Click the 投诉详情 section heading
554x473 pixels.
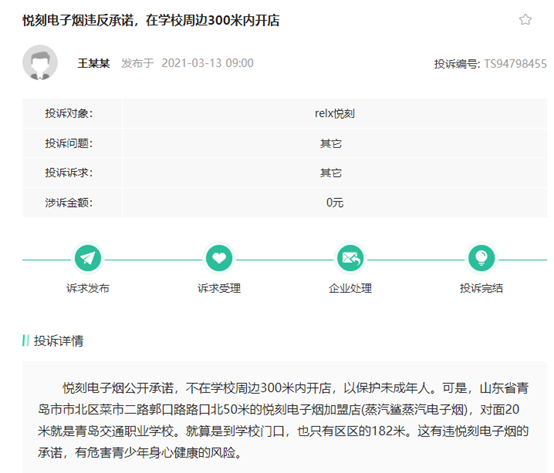coord(58,341)
